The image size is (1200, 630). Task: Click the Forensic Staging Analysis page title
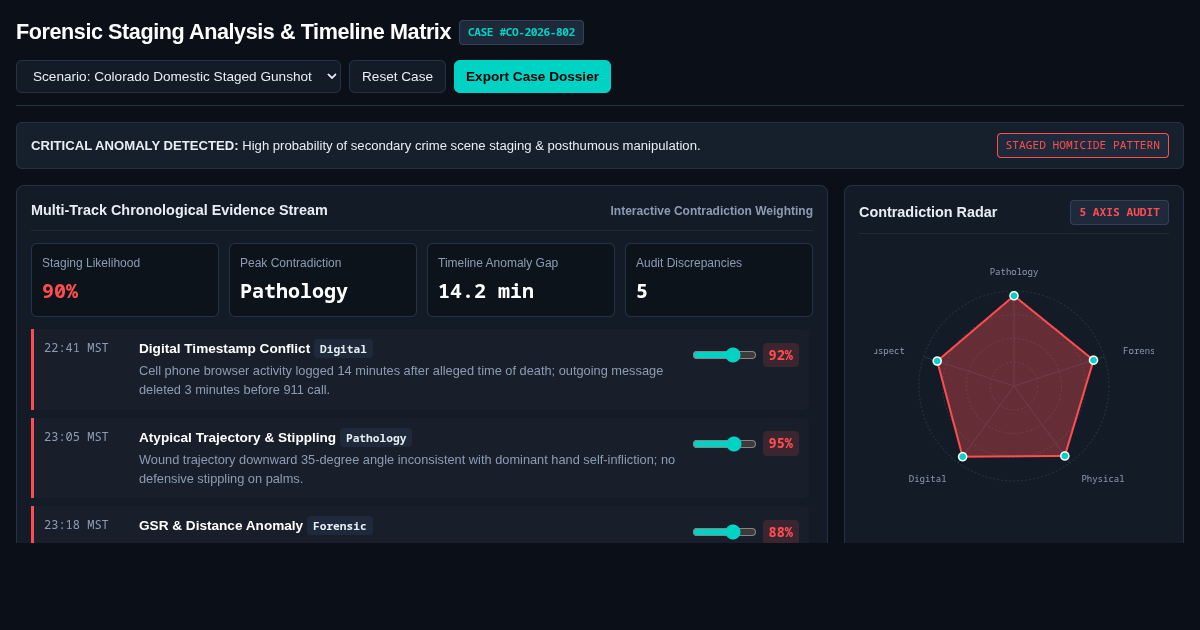(233, 32)
